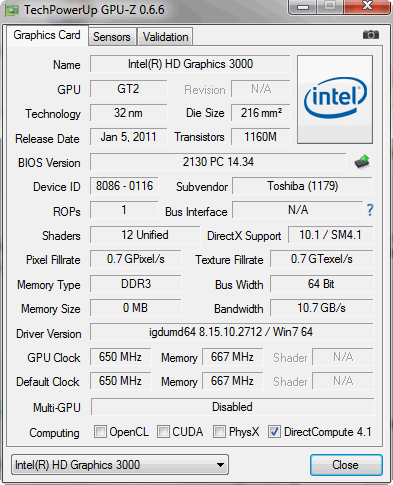Select the Driver Version text field
This screenshot has height=485, width=393.
click(x=231, y=332)
